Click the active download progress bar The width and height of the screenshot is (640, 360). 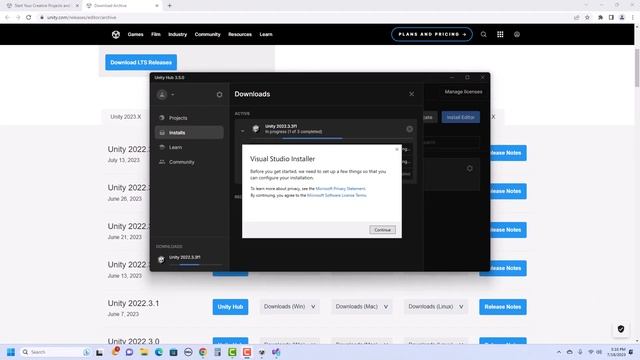pos(330,138)
